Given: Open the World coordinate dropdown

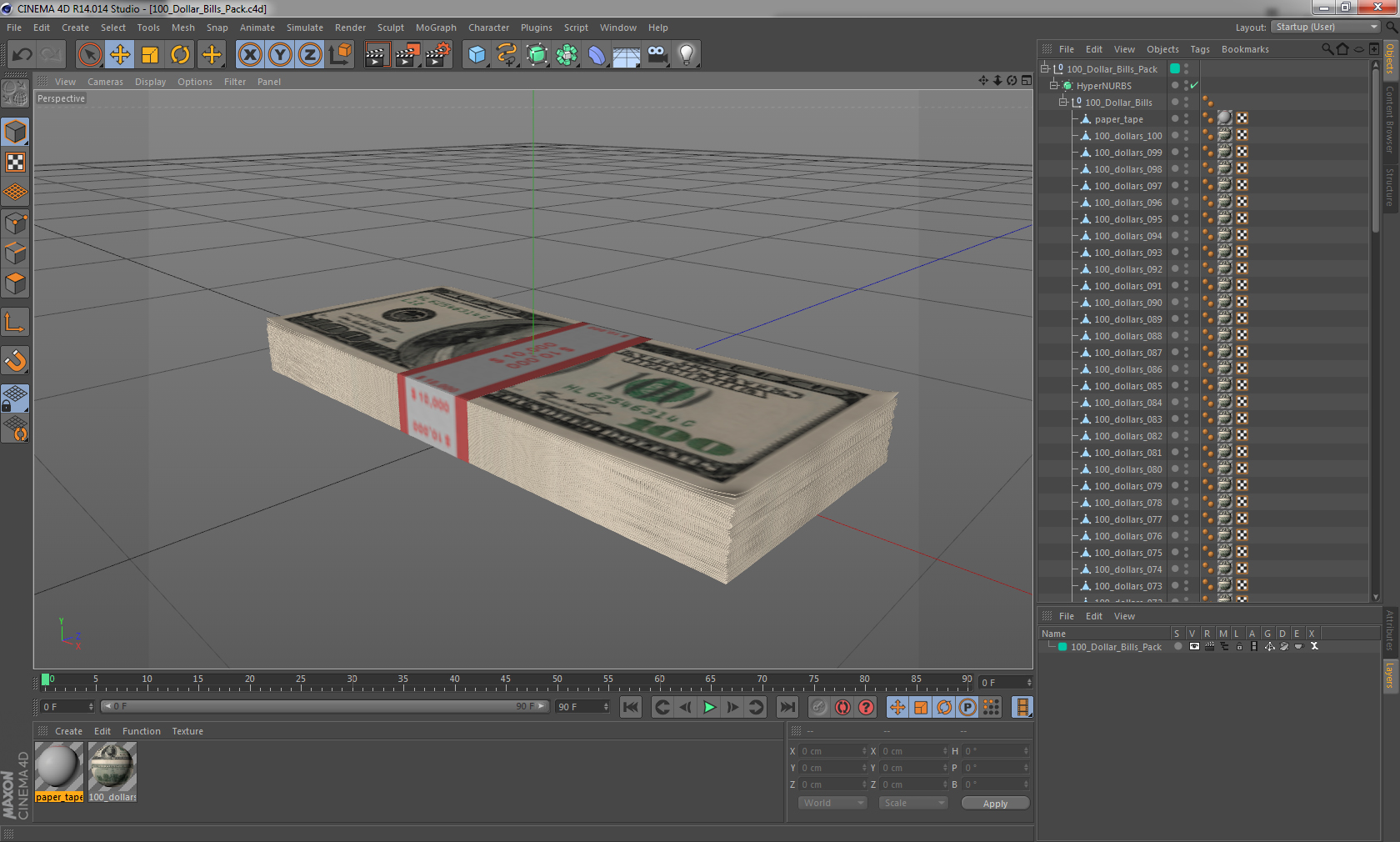Looking at the screenshot, I should click(x=832, y=803).
